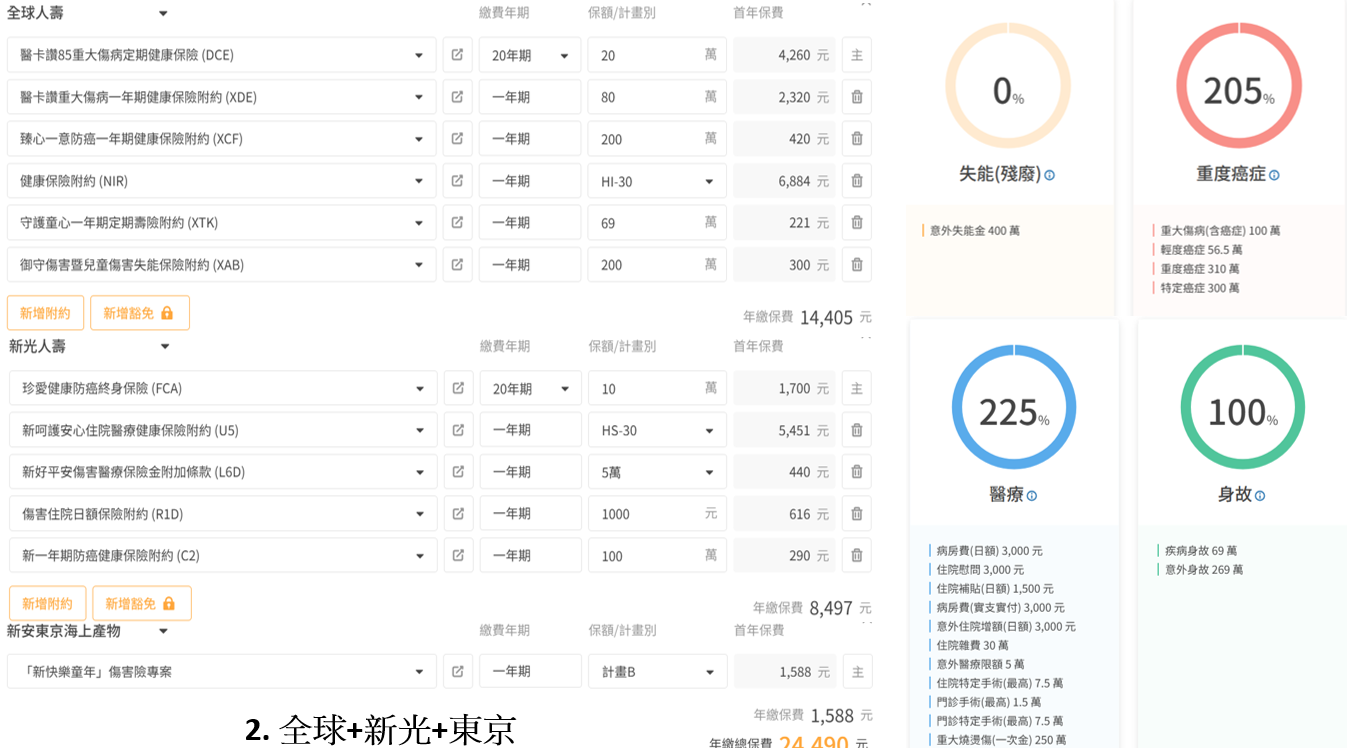Open product dropdown for 珍愛健康防癌終身保險 (FCA)
The image size is (1347, 748).
coord(223,388)
